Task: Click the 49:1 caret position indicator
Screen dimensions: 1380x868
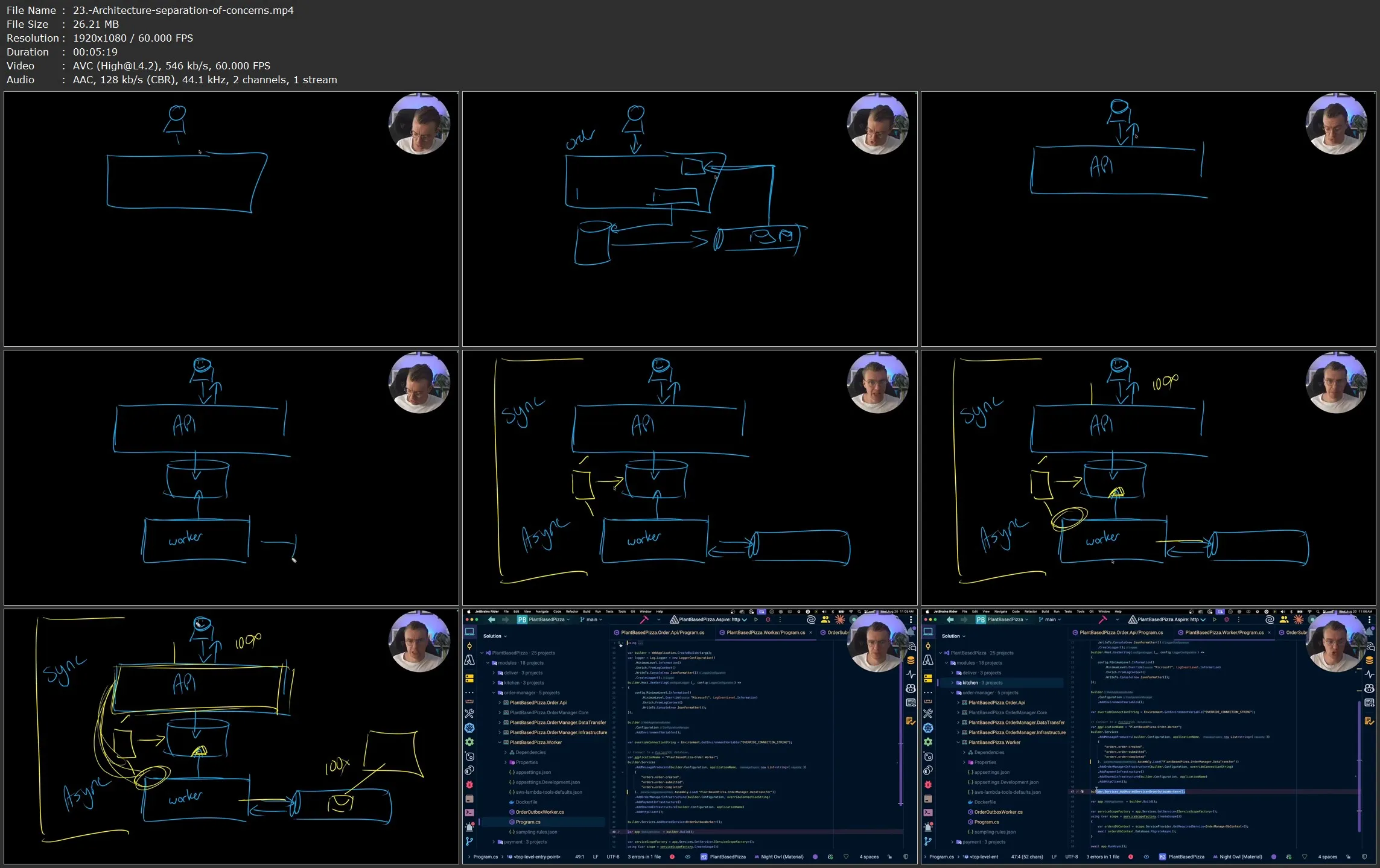Action: click(x=579, y=857)
